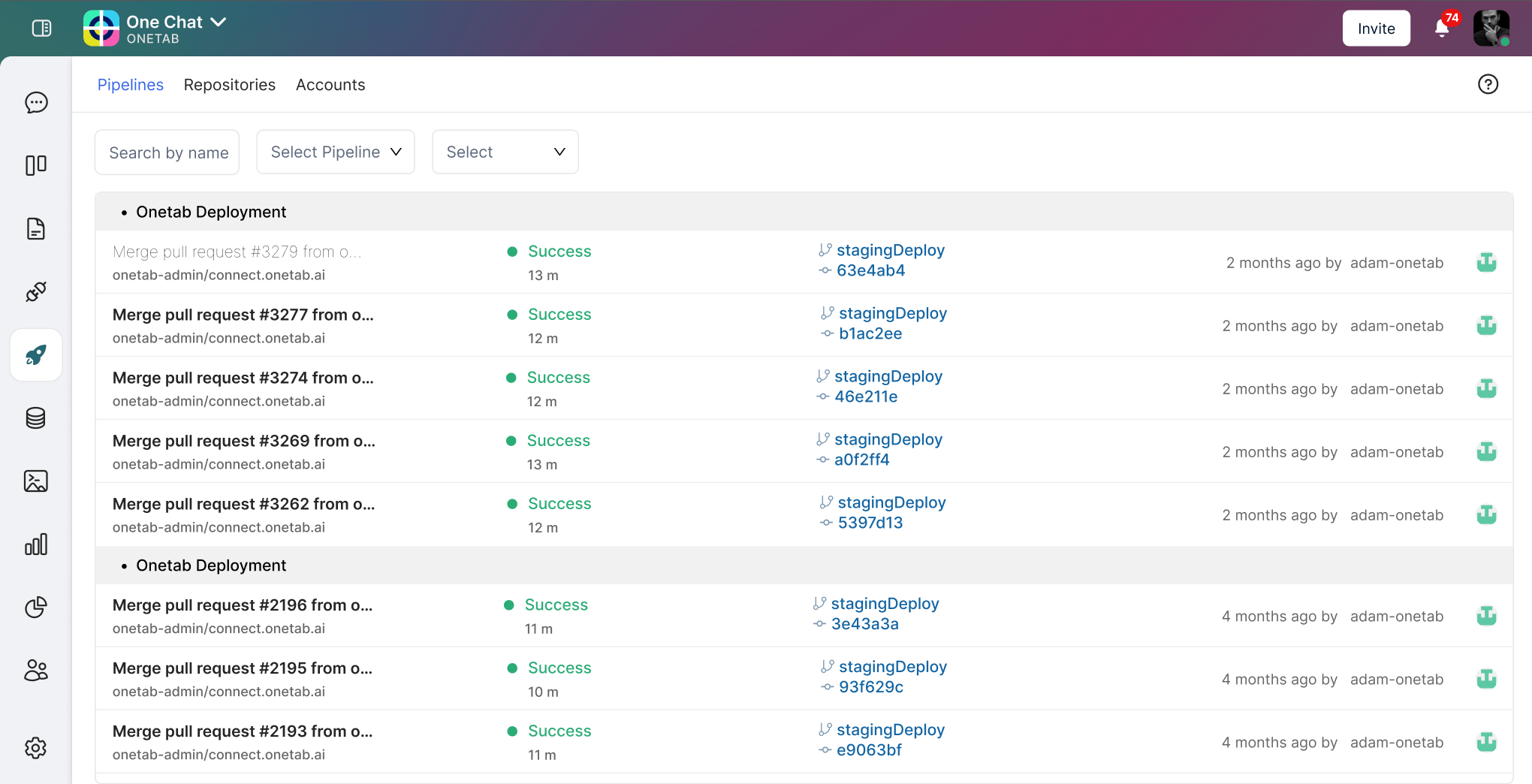Click deploy icon for pull request #2193
This screenshot has height=784, width=1532.
pyautogui.click(x=1487, y=742)
